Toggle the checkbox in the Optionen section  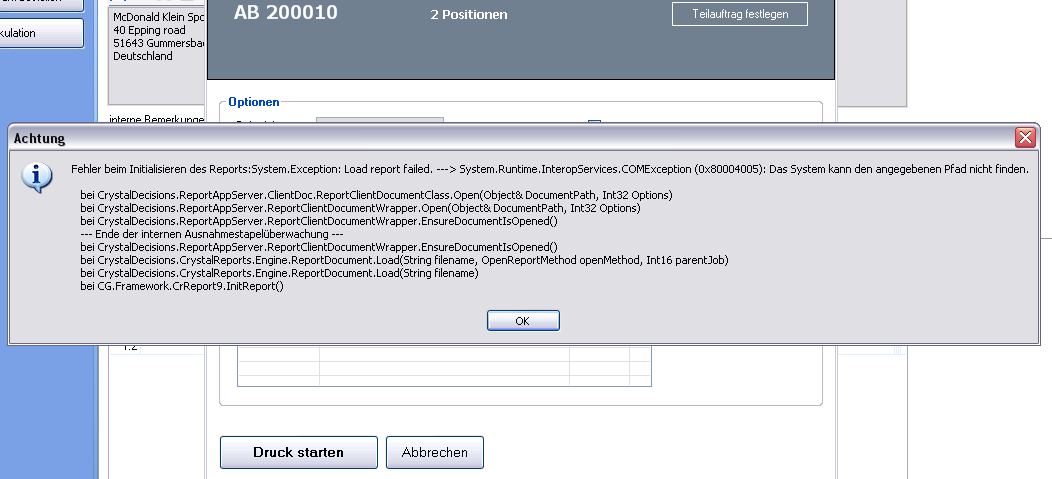pyautogui.click(x=594, y=122)
